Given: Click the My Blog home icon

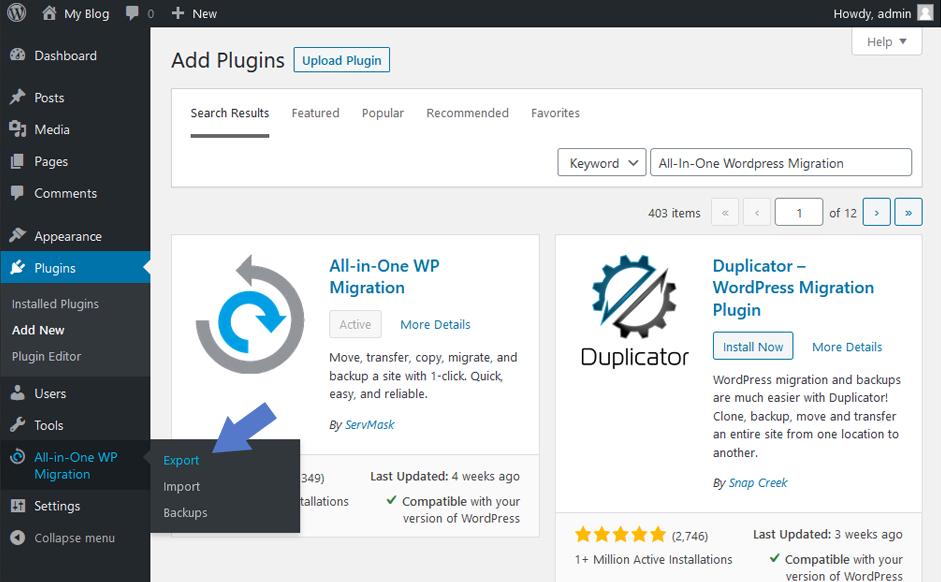Looking at the screenshot, I should point(49,13).
